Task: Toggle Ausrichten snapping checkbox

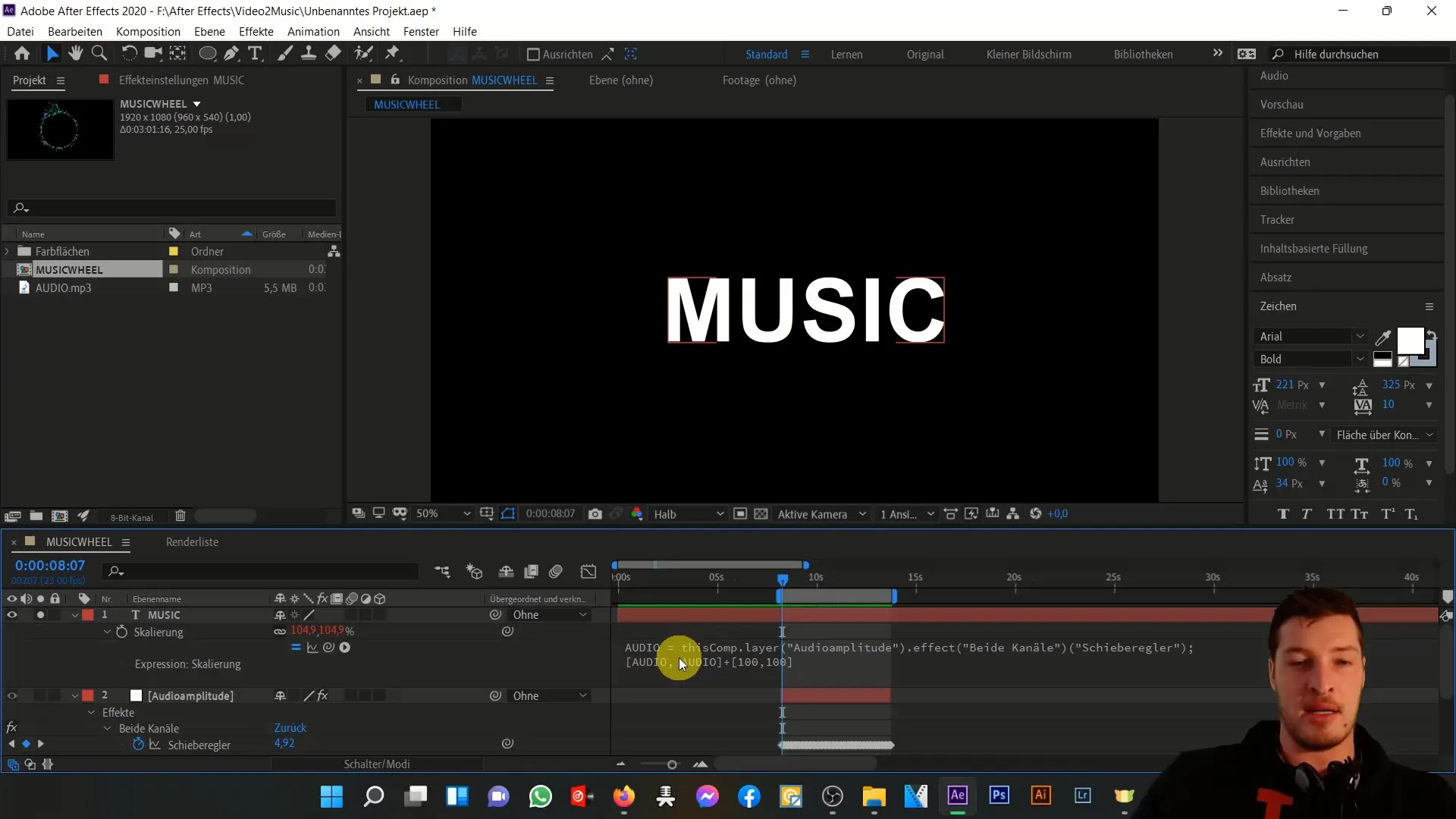Action: [x=533, y=55]
